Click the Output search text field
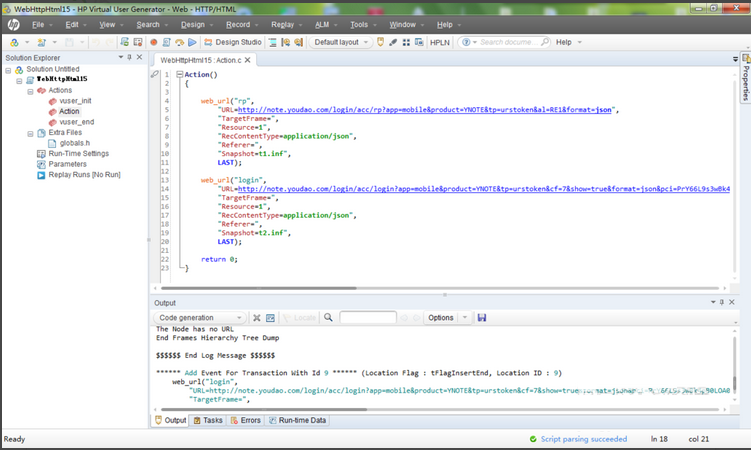 (x=368, y=317)
